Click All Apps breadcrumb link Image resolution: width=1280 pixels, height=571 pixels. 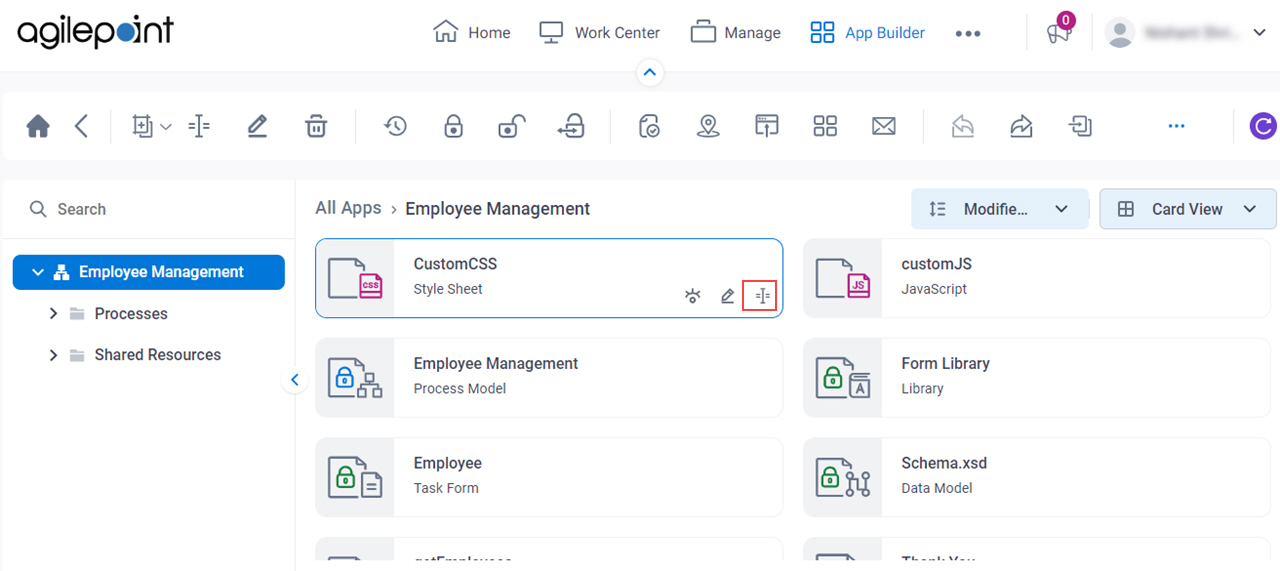(x=348, y=208)
